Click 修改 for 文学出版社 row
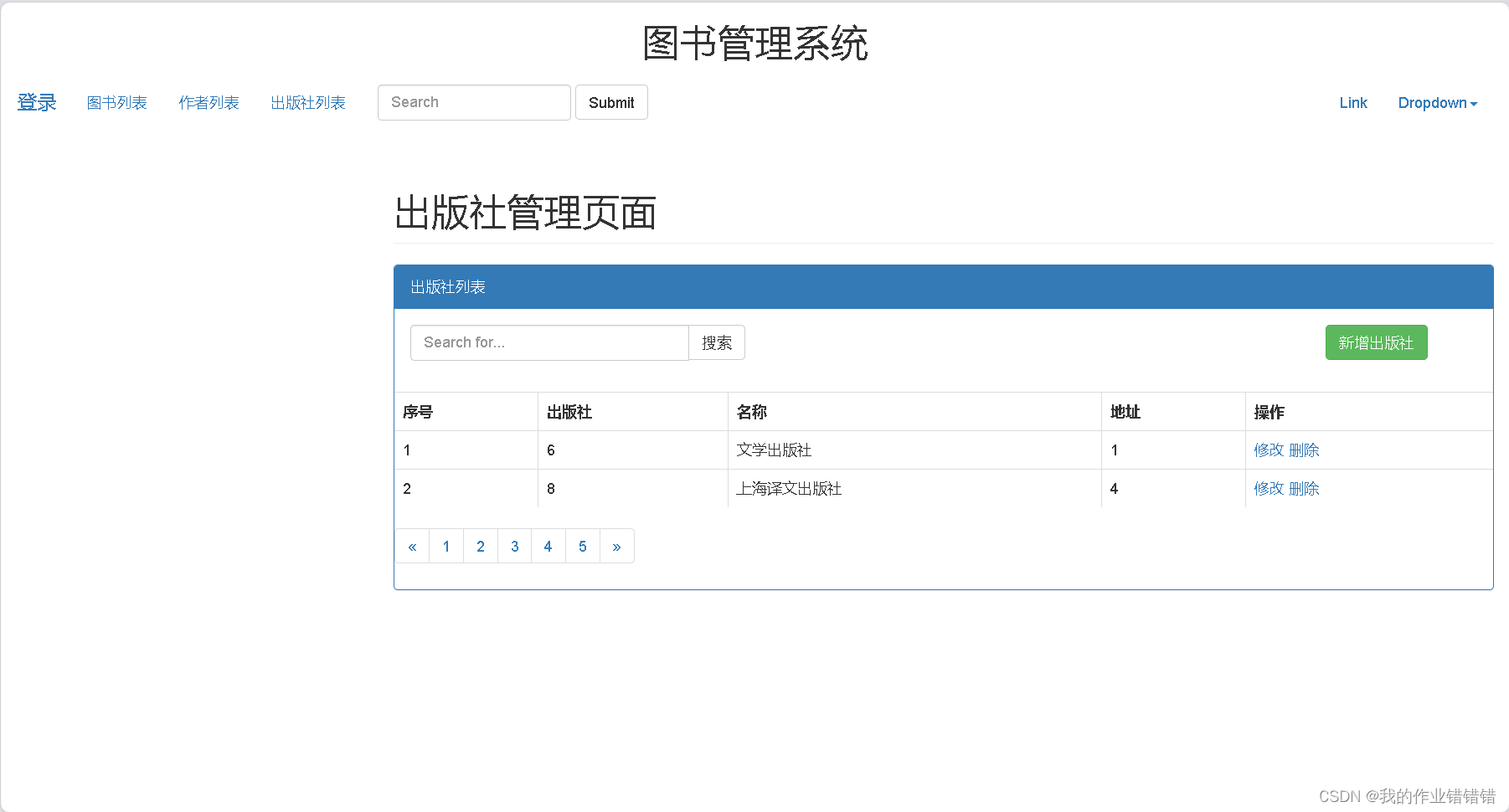Screen dimensions: 1509x812 click(1269, 450)
